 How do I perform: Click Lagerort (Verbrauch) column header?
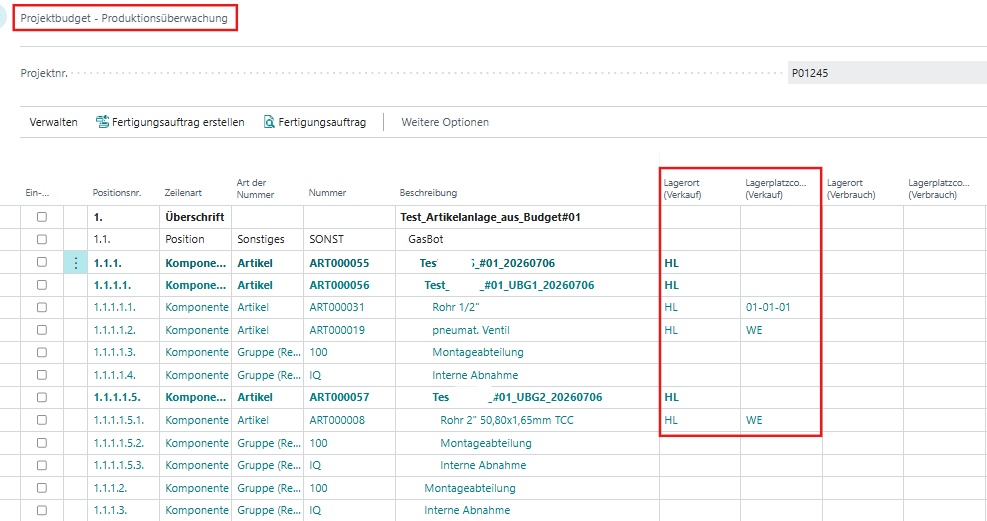pyautogui.click(x=851, y=189)
